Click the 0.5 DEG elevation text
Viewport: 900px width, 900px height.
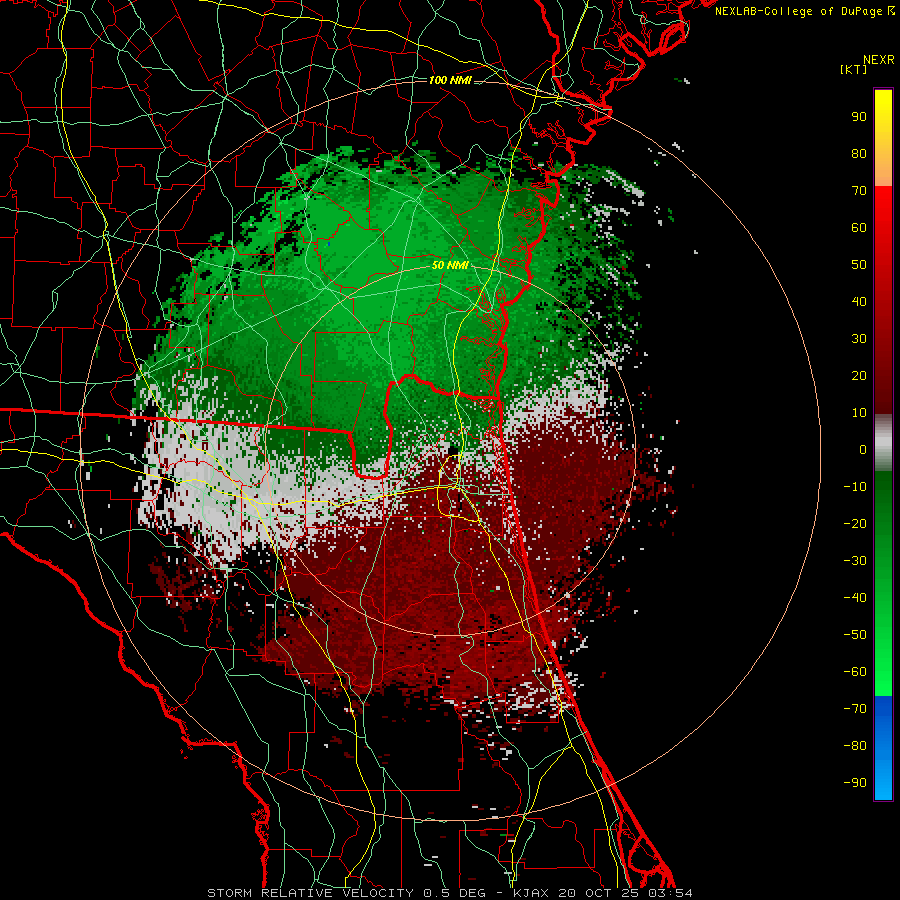click(x=455, y=893)
